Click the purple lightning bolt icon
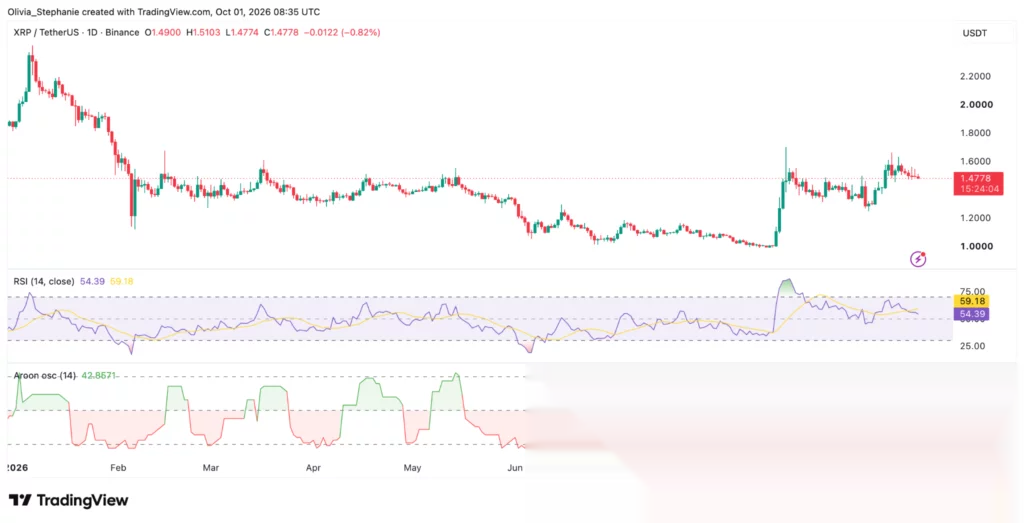Image resolution: width=1024 pixels, height=523 pixels. pyautogui.click(x=918, y=259)
